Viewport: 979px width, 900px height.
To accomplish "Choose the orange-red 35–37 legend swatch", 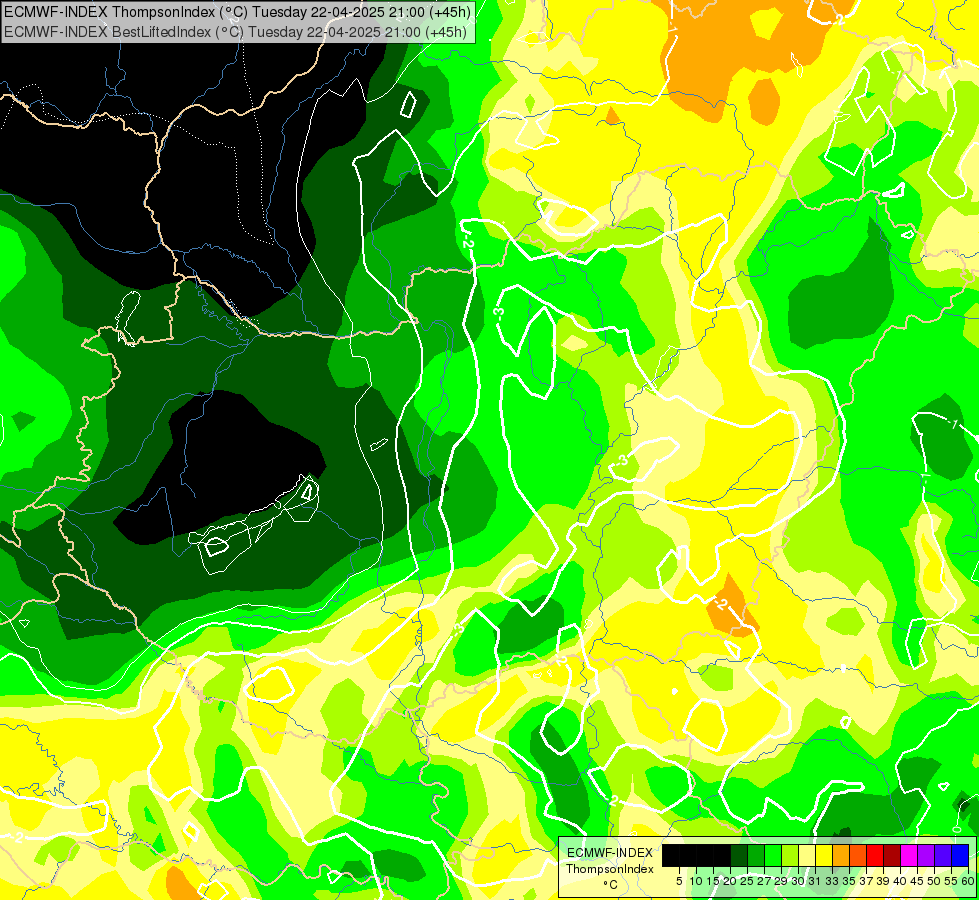I will point(857,856).
